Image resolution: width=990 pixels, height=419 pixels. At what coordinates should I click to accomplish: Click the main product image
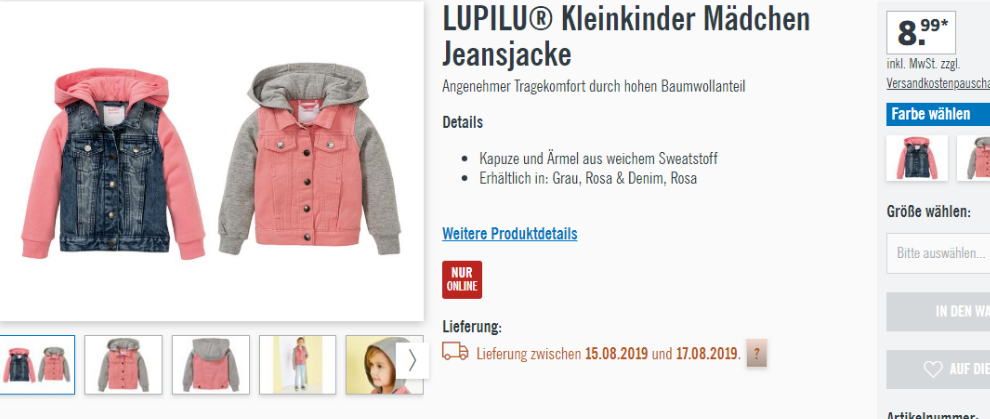(x=211, y=161)
